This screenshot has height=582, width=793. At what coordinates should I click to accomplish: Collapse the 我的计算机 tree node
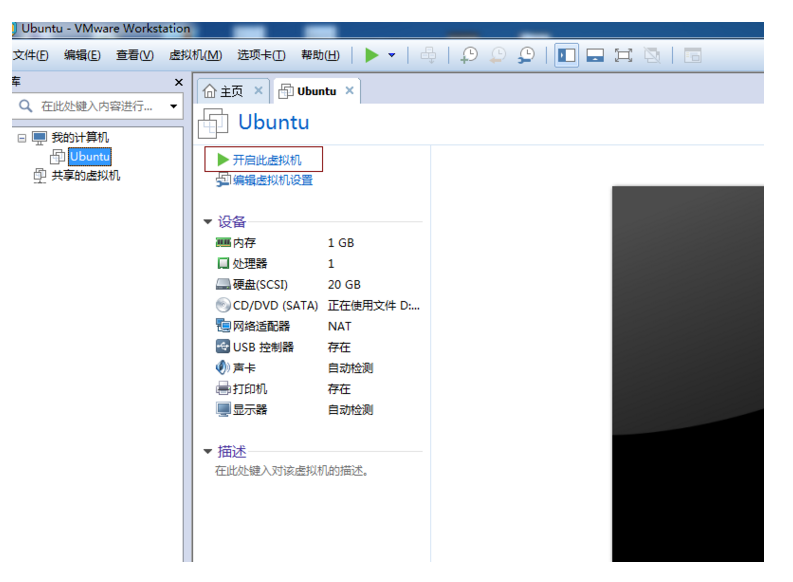22,138
